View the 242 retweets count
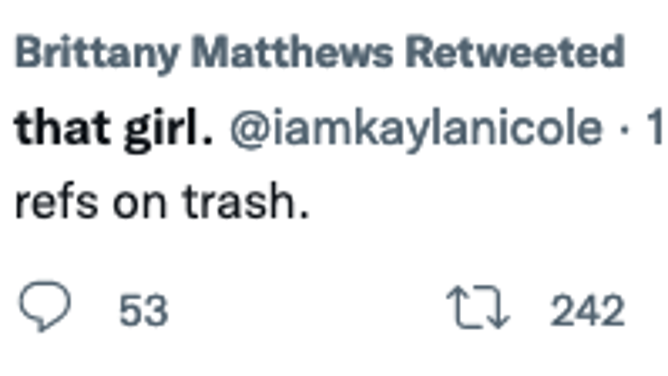668x376 pixels. [x=588, y=310]
